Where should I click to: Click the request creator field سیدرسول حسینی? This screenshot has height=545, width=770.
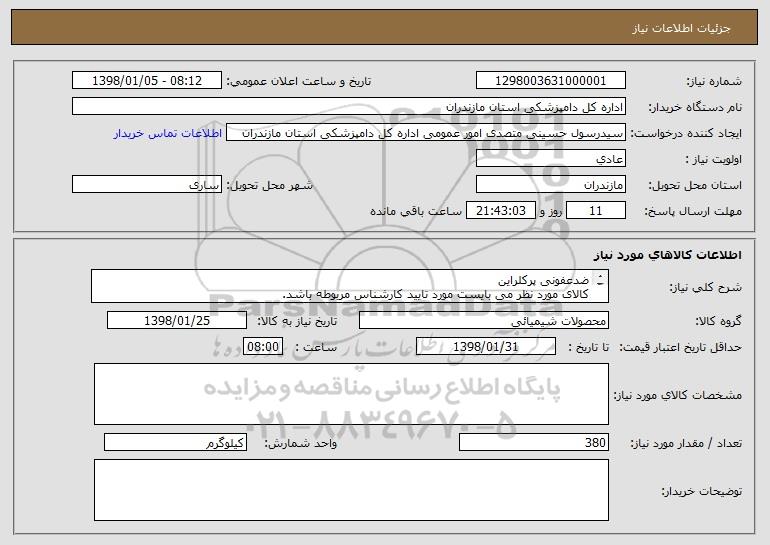pos(426,133)
